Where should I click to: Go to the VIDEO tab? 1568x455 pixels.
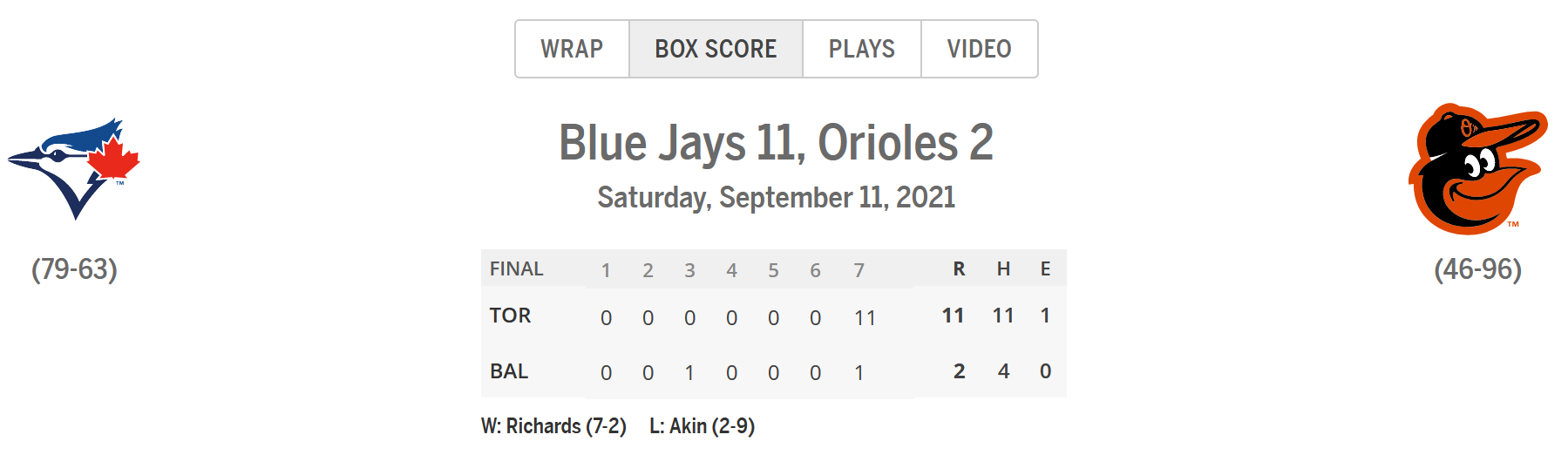979,49
